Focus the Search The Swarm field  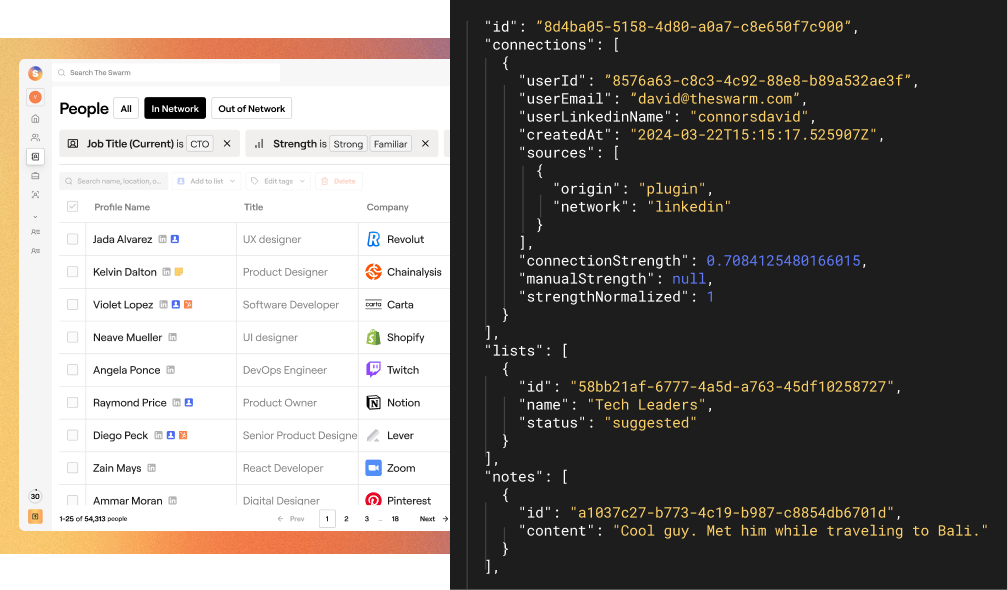(x=166, y=73)
